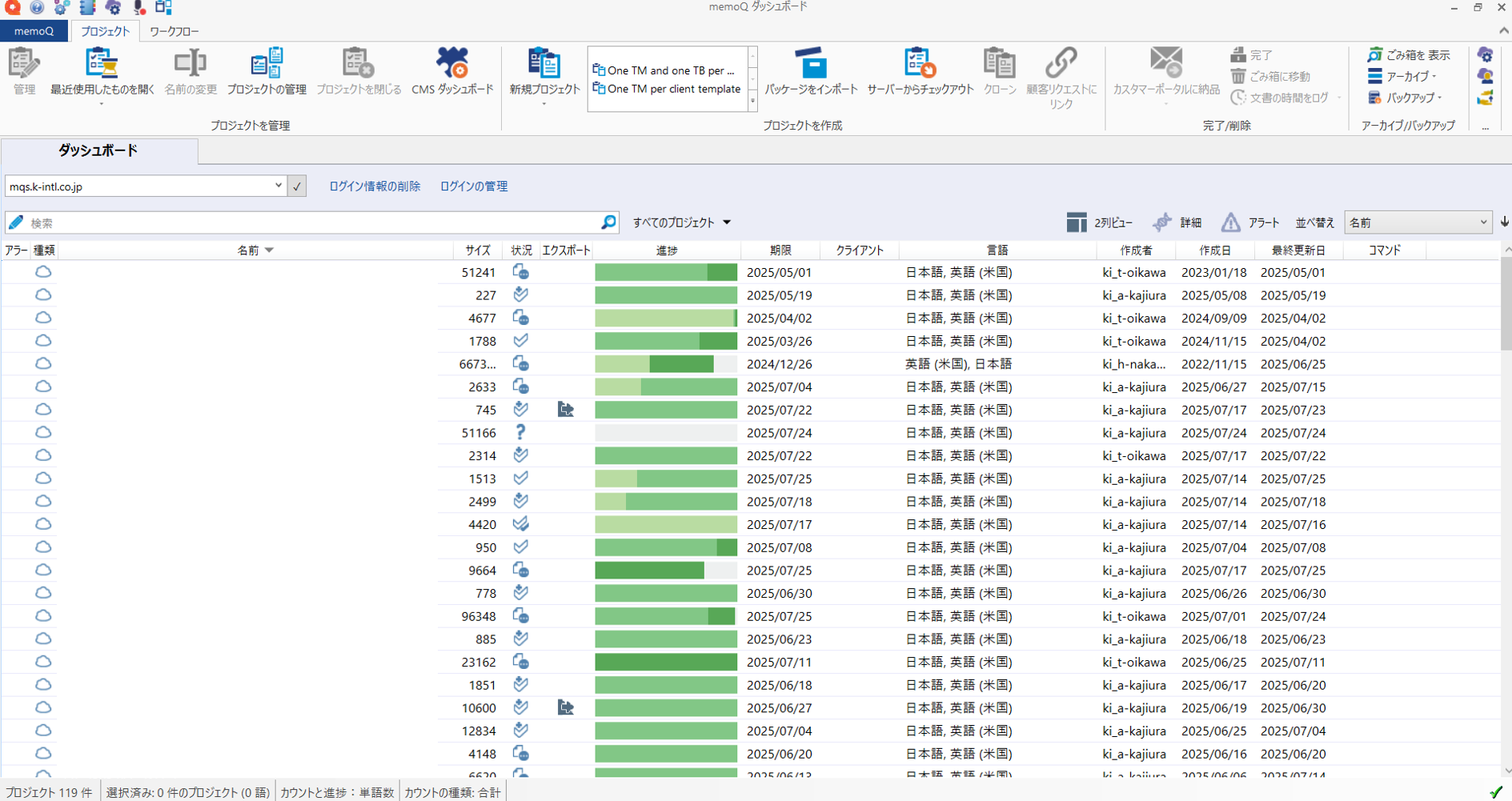
Task: Click the export icon in row 10600
Action: coord(565,708)
